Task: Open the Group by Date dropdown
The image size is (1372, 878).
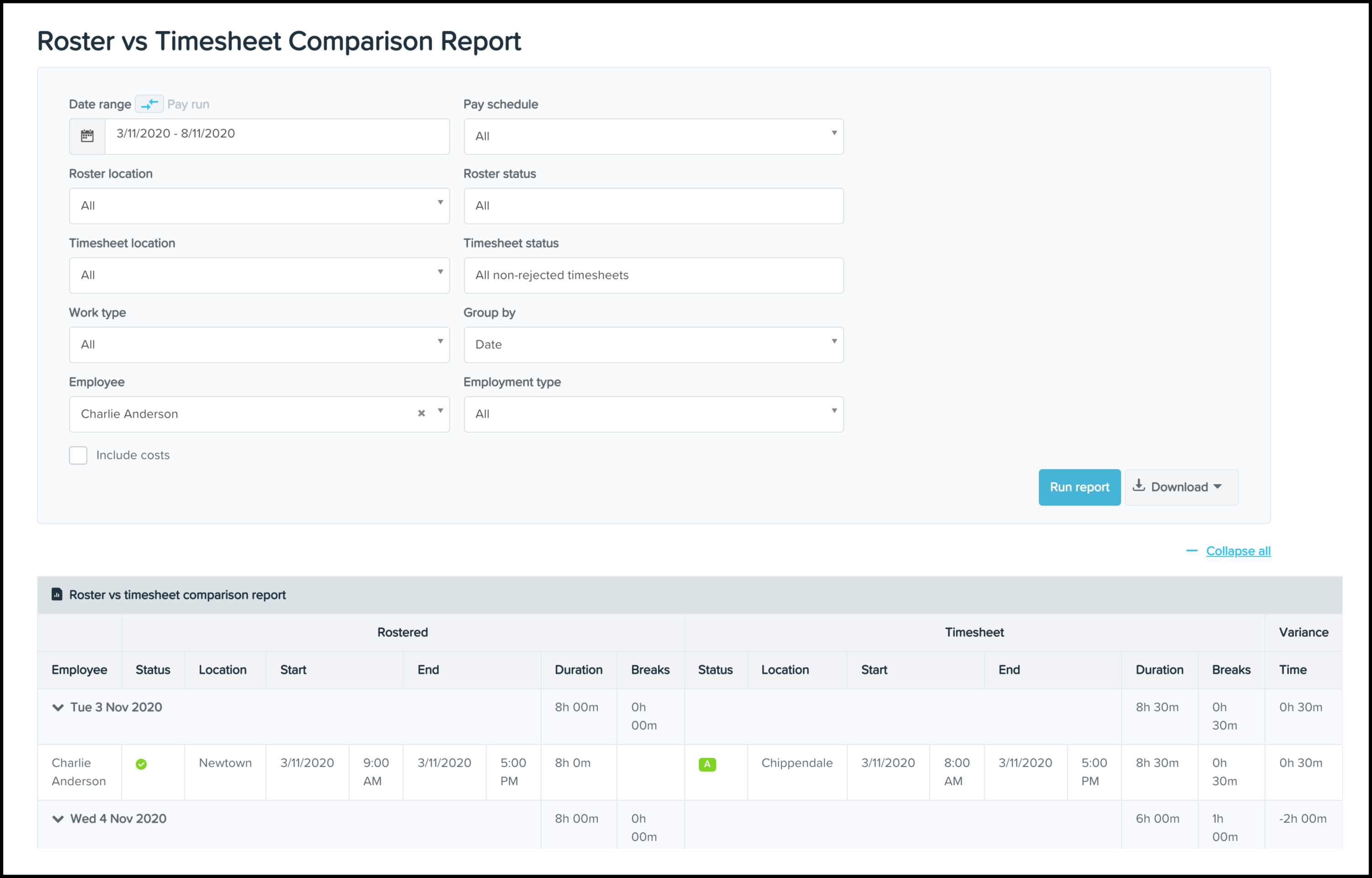Action: (654, 344)
